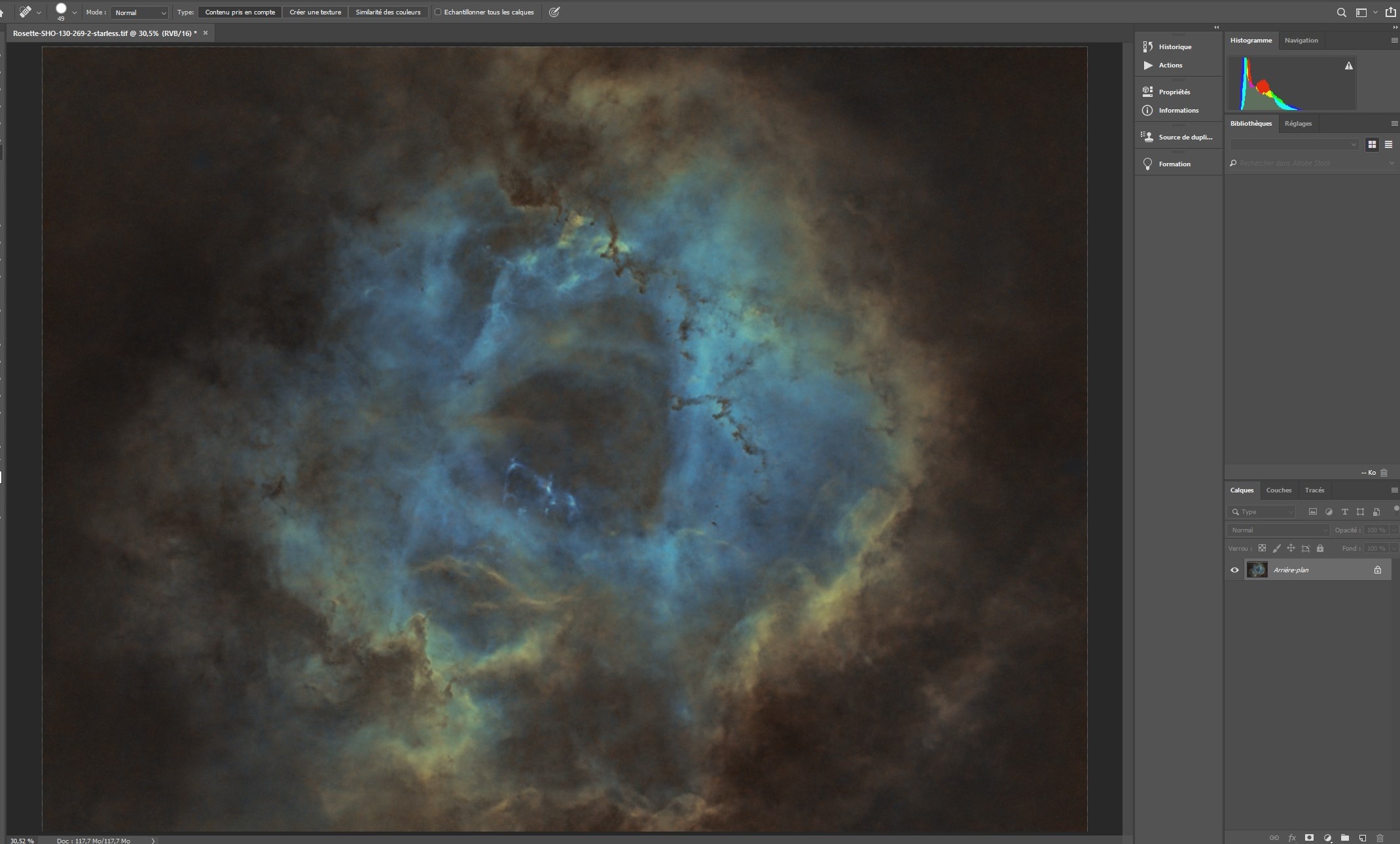The height and width of the screenshot is (844, 1400).
Task: Click the Arrière-plan layer thumbnail
Action: tap(1257, 570)
